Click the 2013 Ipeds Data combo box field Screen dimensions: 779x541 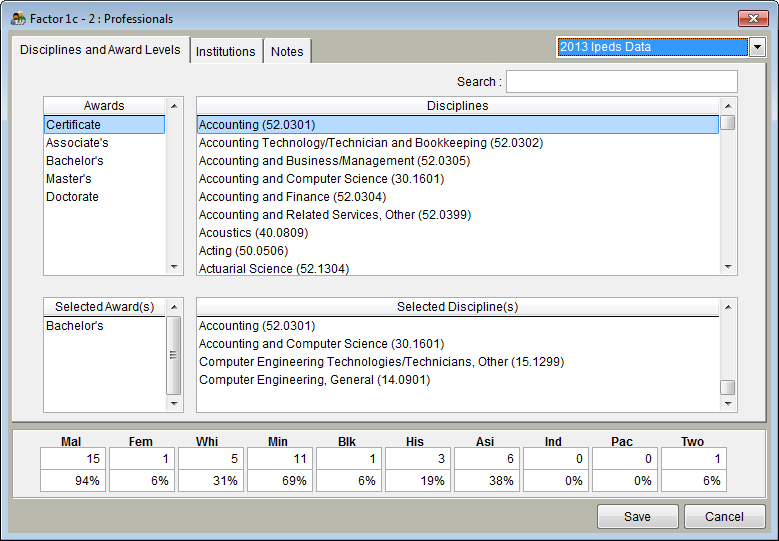point(652,47)
